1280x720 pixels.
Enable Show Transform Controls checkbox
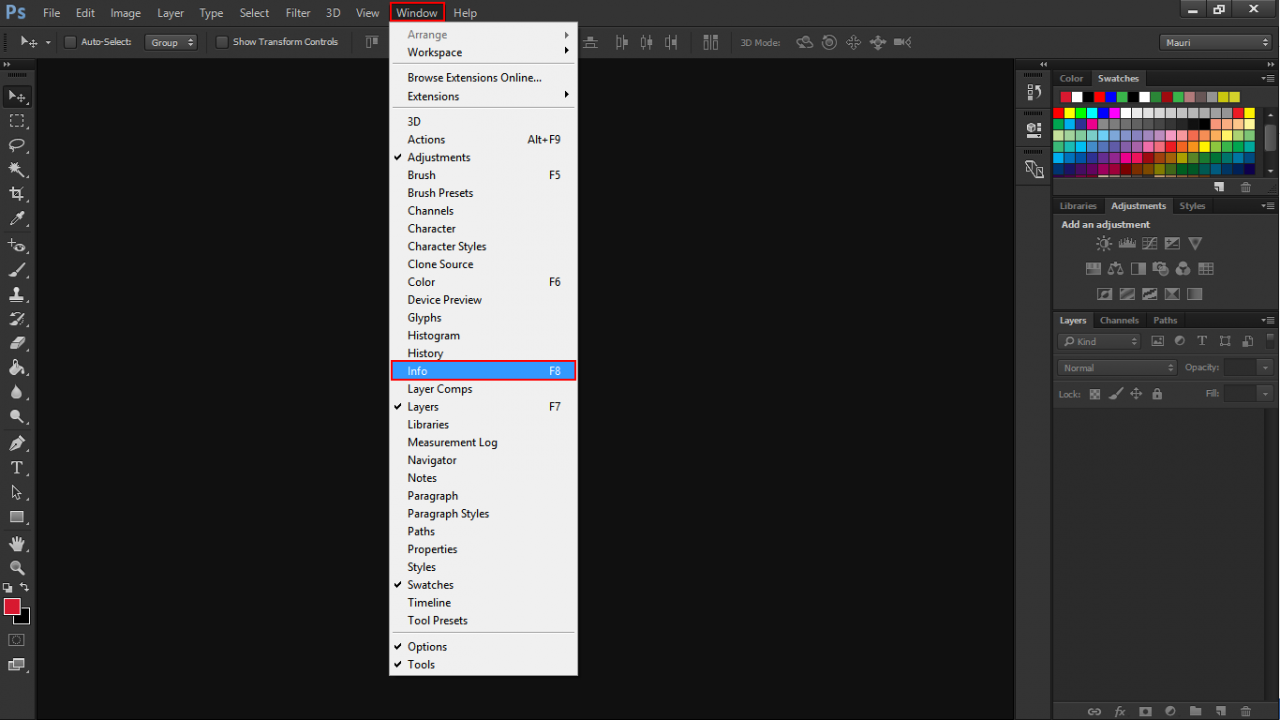(x=222, y=42)
